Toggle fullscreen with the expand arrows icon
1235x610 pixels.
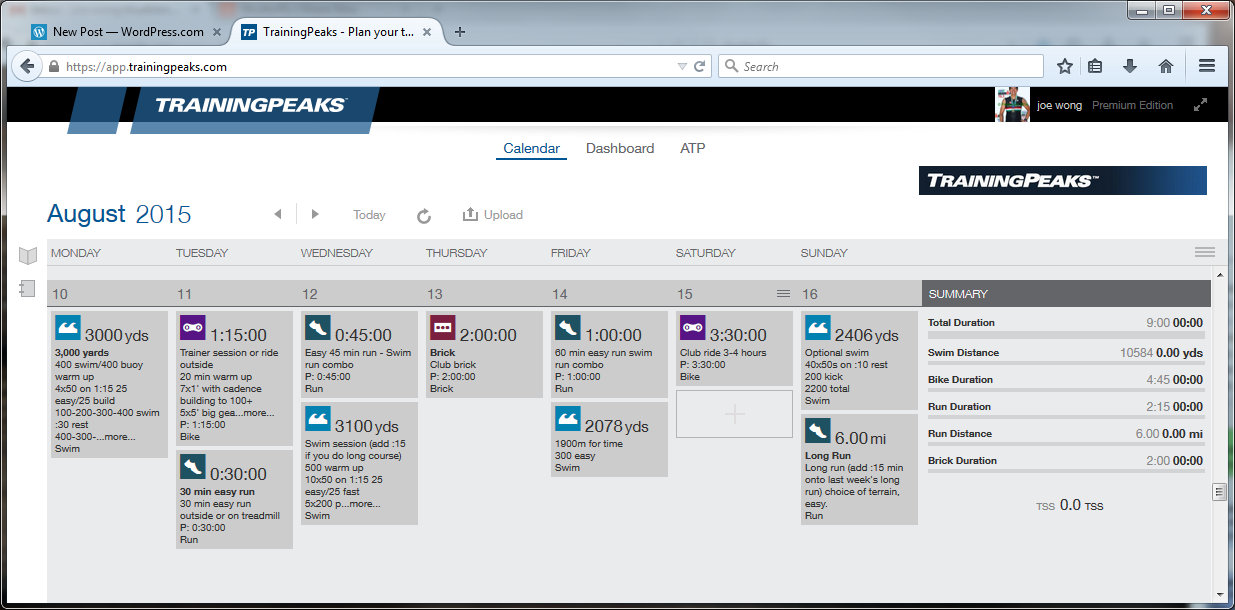point(1201,105)
